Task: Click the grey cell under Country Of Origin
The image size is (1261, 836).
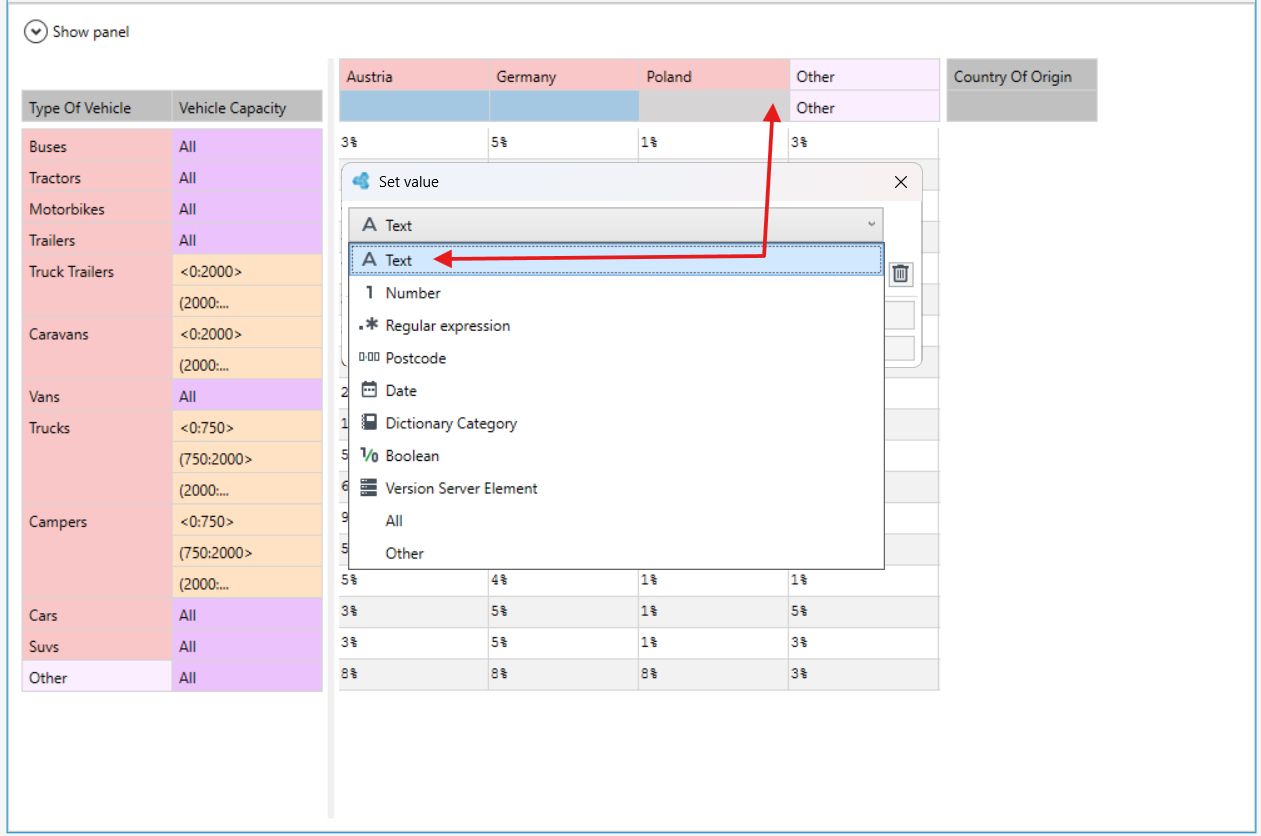Action: pos(1022,107)
